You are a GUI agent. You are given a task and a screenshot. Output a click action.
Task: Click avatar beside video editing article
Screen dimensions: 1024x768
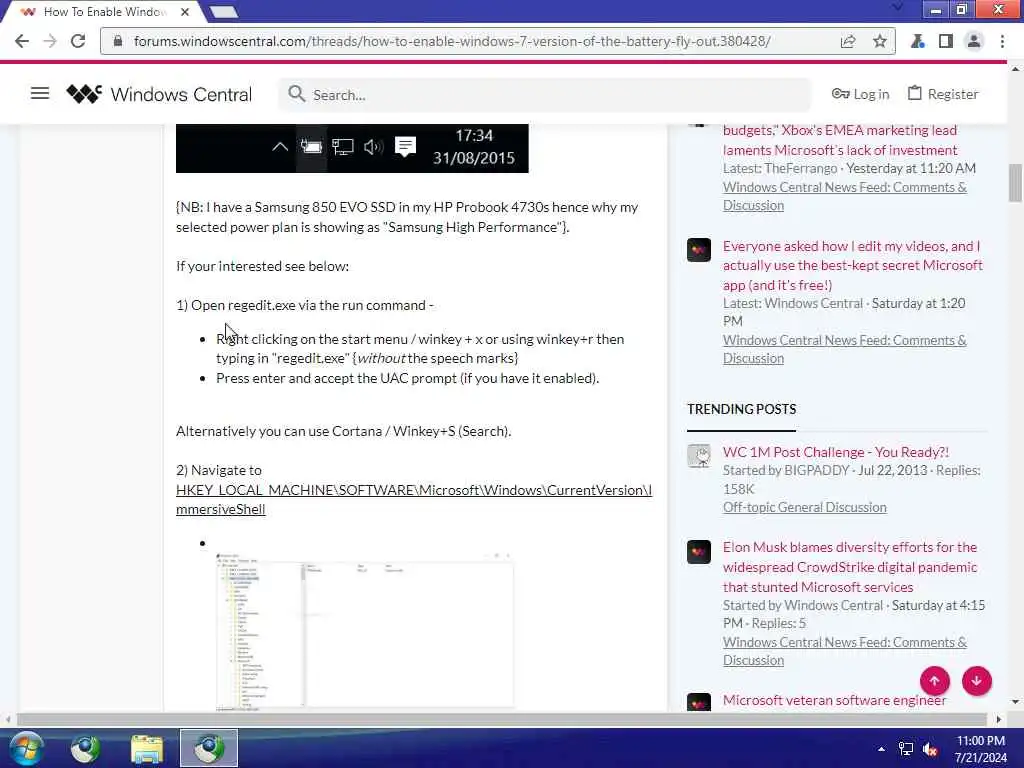pyautogui.click(x=699, y=249)
